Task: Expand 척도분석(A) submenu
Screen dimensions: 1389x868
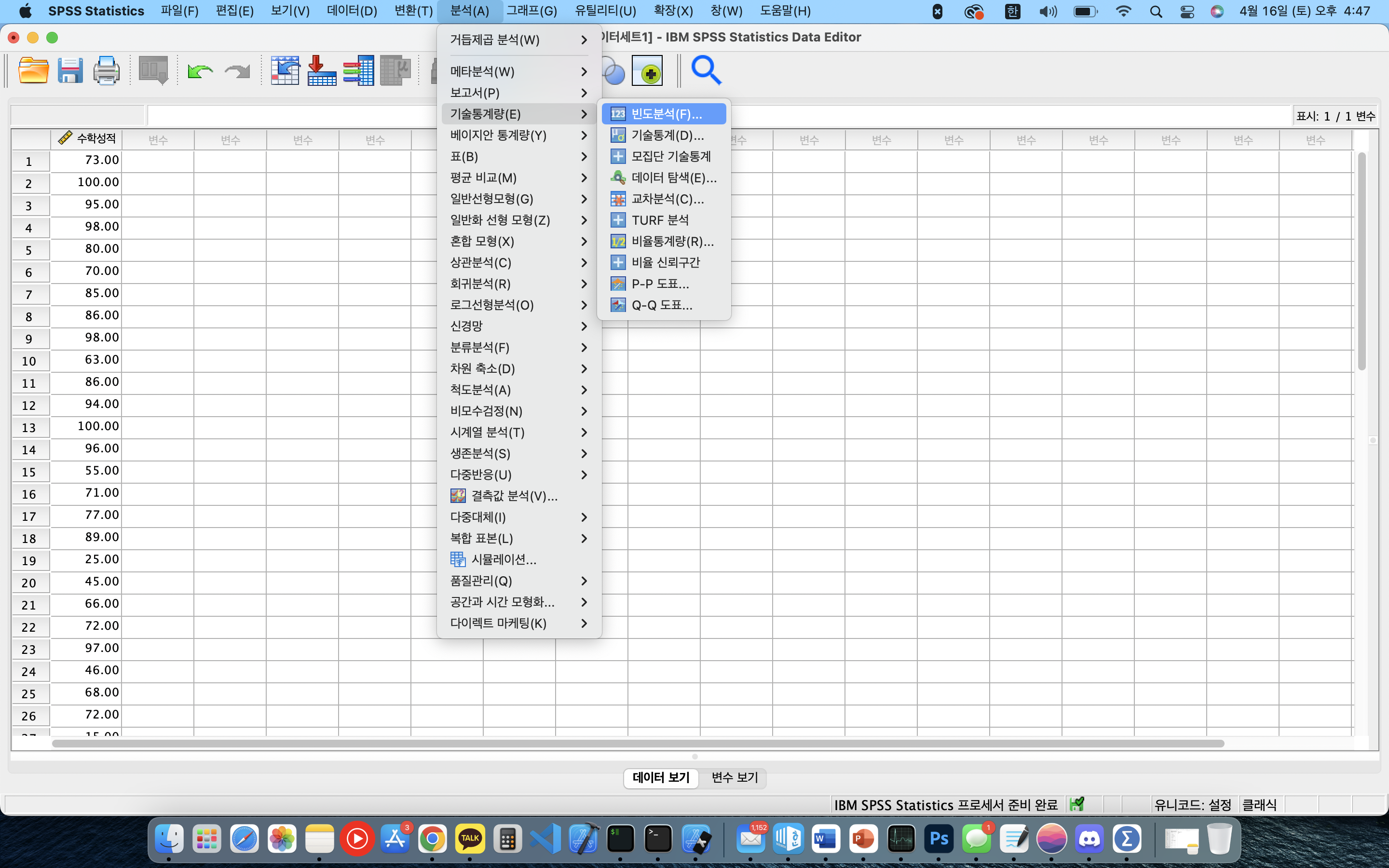Action: (x=519, y=390)
